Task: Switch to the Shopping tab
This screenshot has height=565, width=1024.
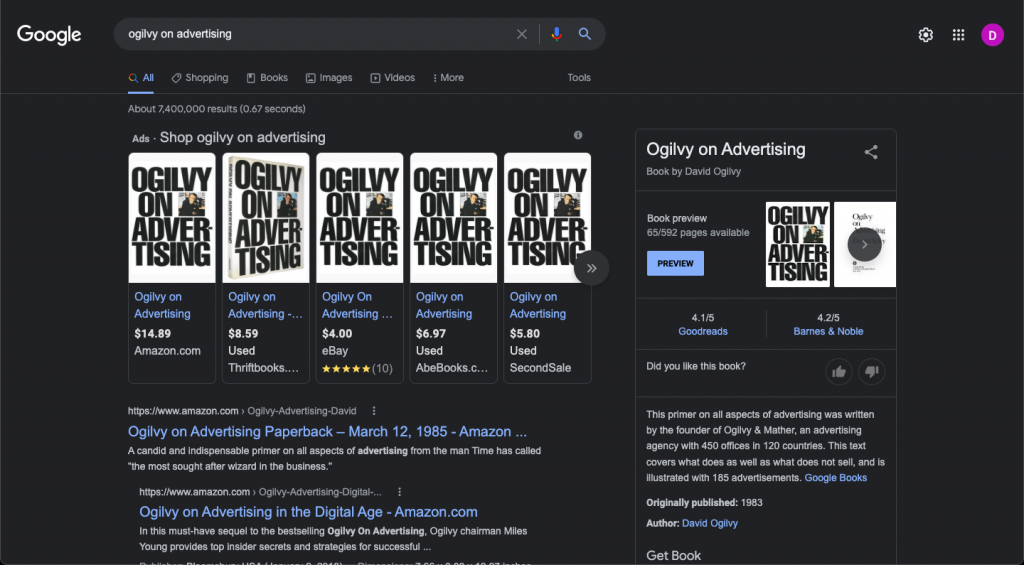Action: tap(200, 78)
